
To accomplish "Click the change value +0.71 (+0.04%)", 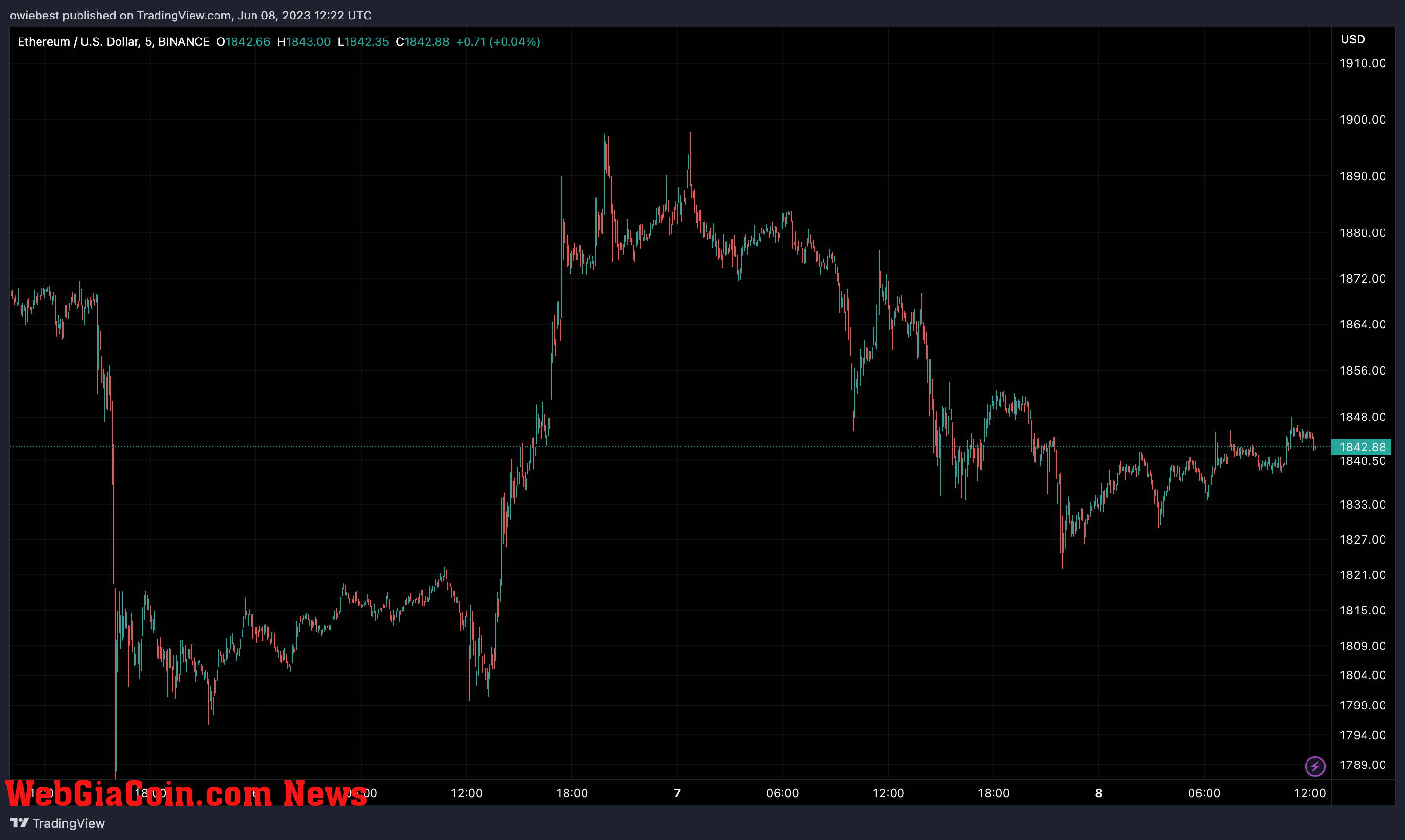I will [498, 42].
